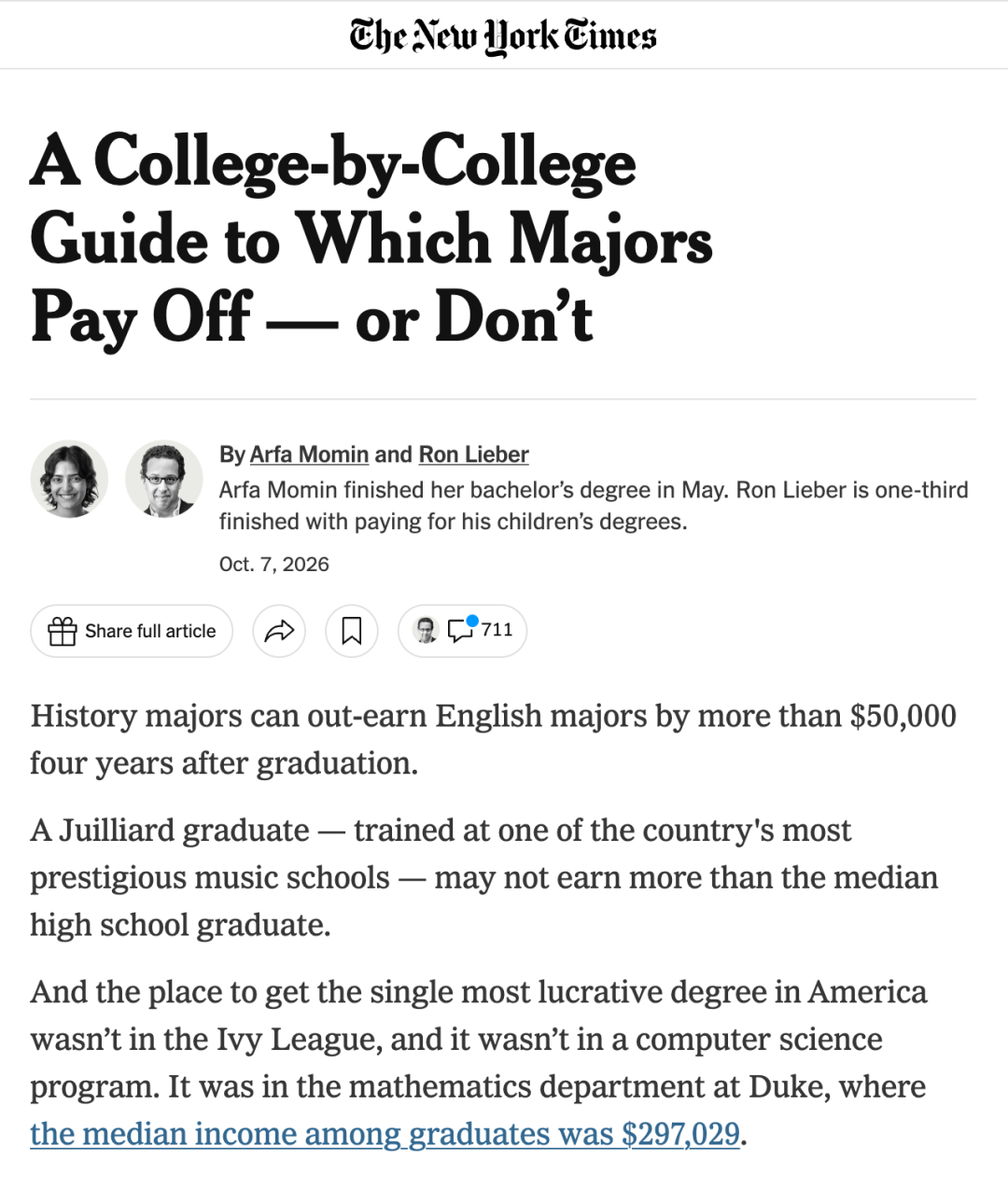
Task: Click the College-by-College Guide headline
Action: click(x=371, y=238)
